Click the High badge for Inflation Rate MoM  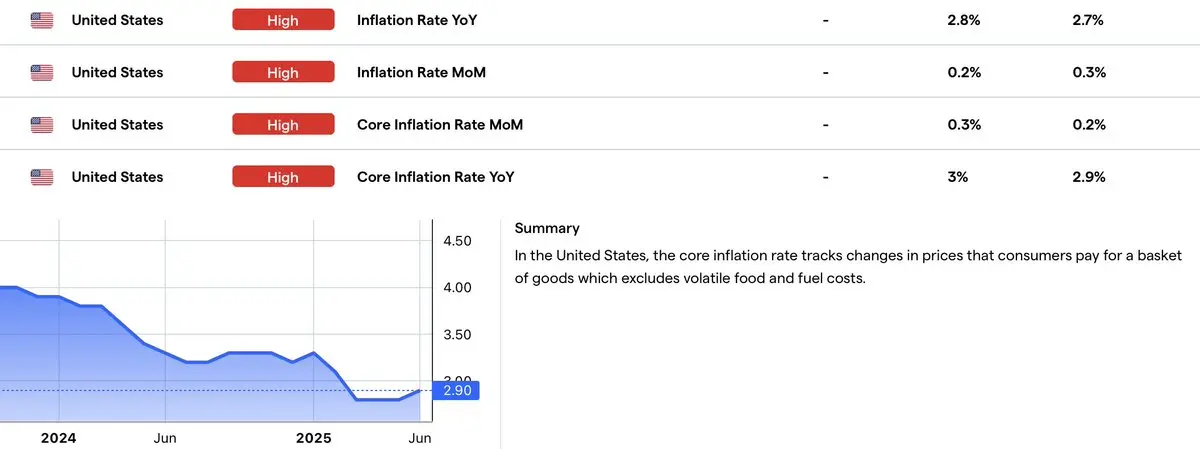pyautogui.click(x=283, y=72)
